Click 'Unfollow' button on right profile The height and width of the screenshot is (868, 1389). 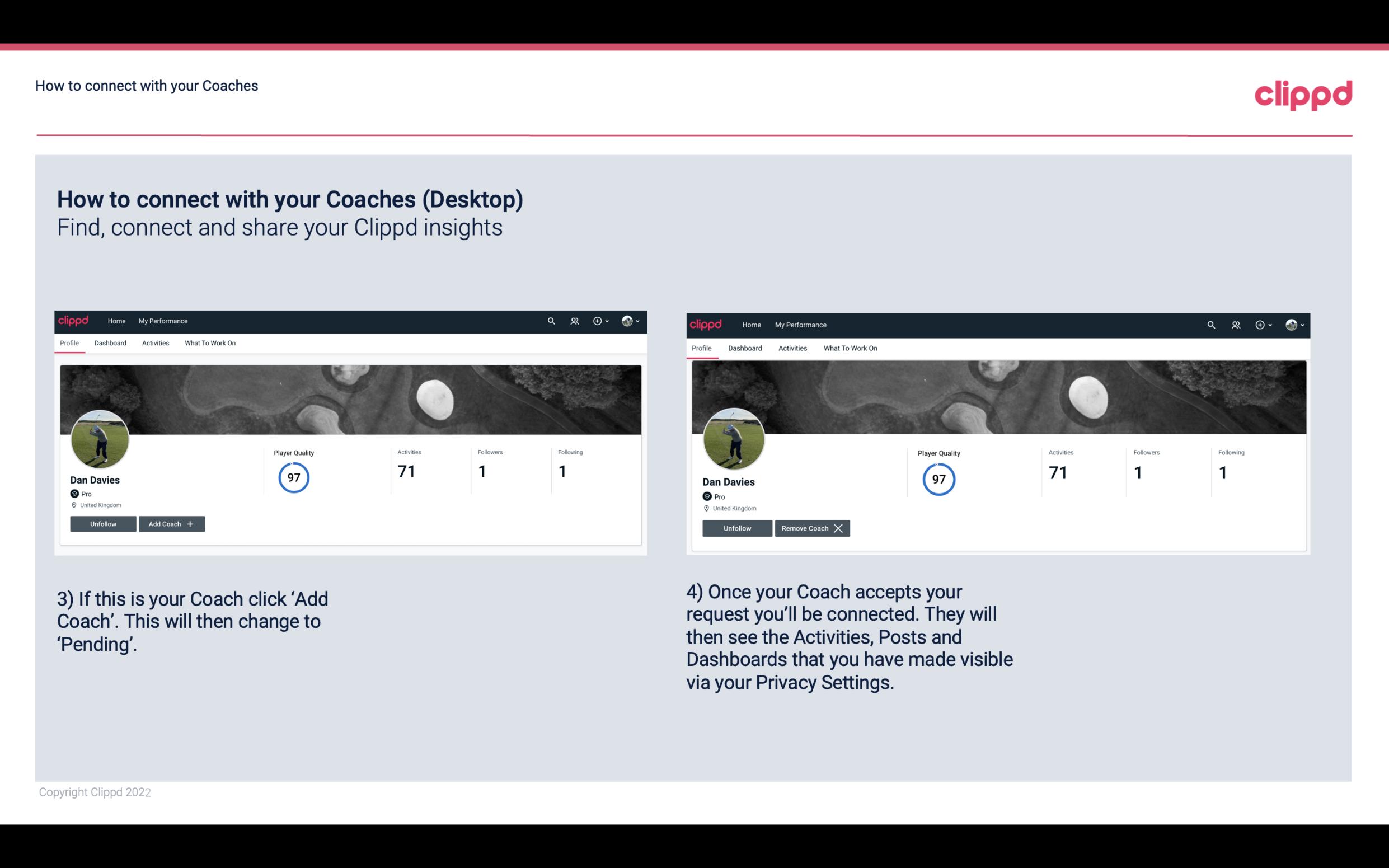(x=737, y=528)
